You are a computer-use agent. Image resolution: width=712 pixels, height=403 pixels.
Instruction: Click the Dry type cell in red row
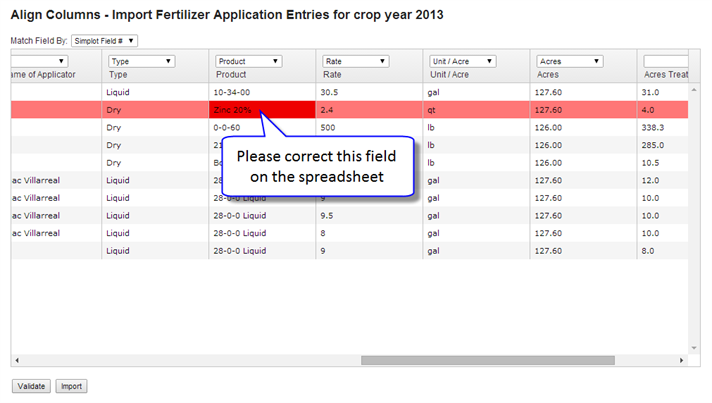(155, 110)
